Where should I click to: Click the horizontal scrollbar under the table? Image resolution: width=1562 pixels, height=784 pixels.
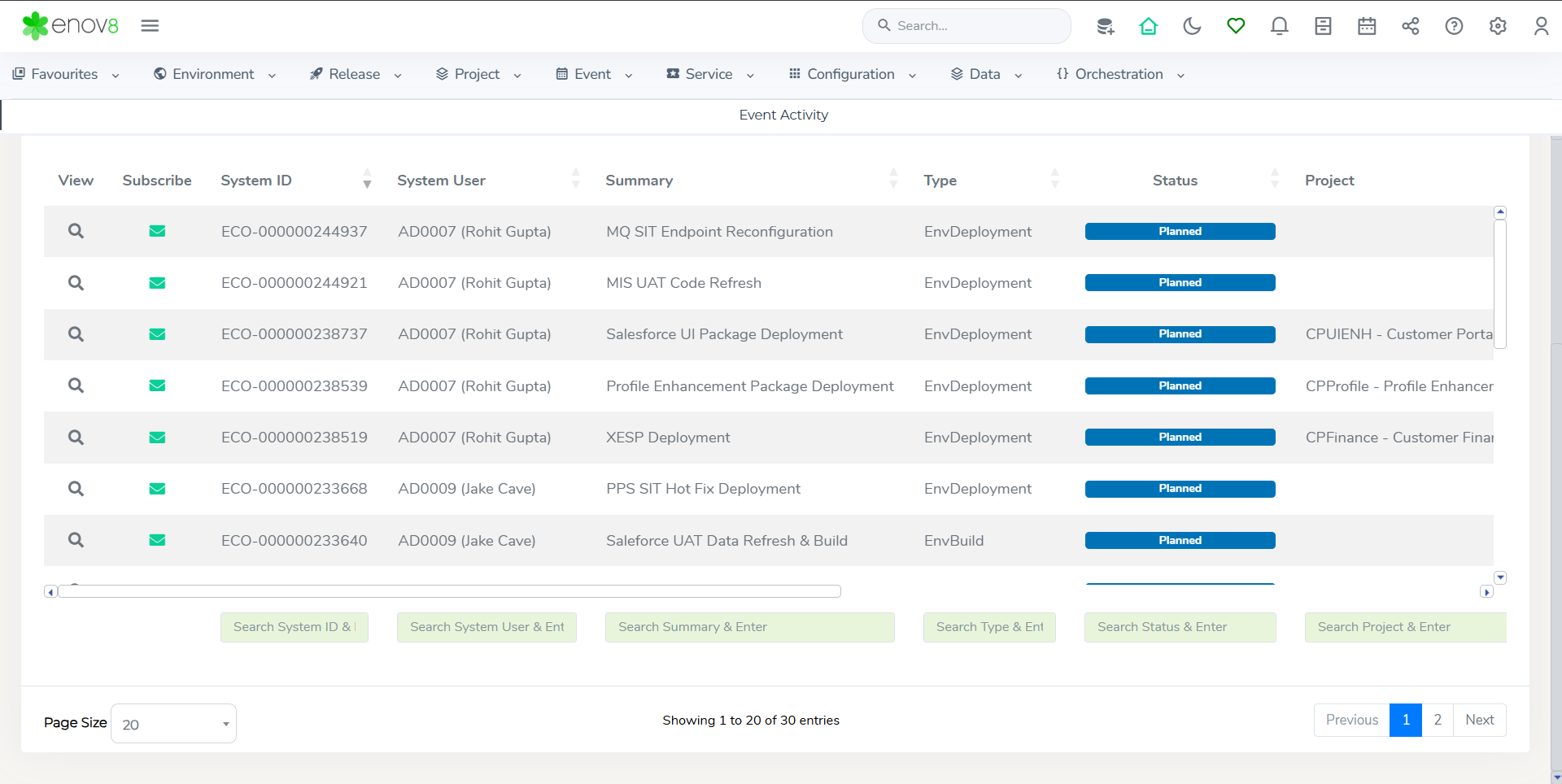click(449, 591)
